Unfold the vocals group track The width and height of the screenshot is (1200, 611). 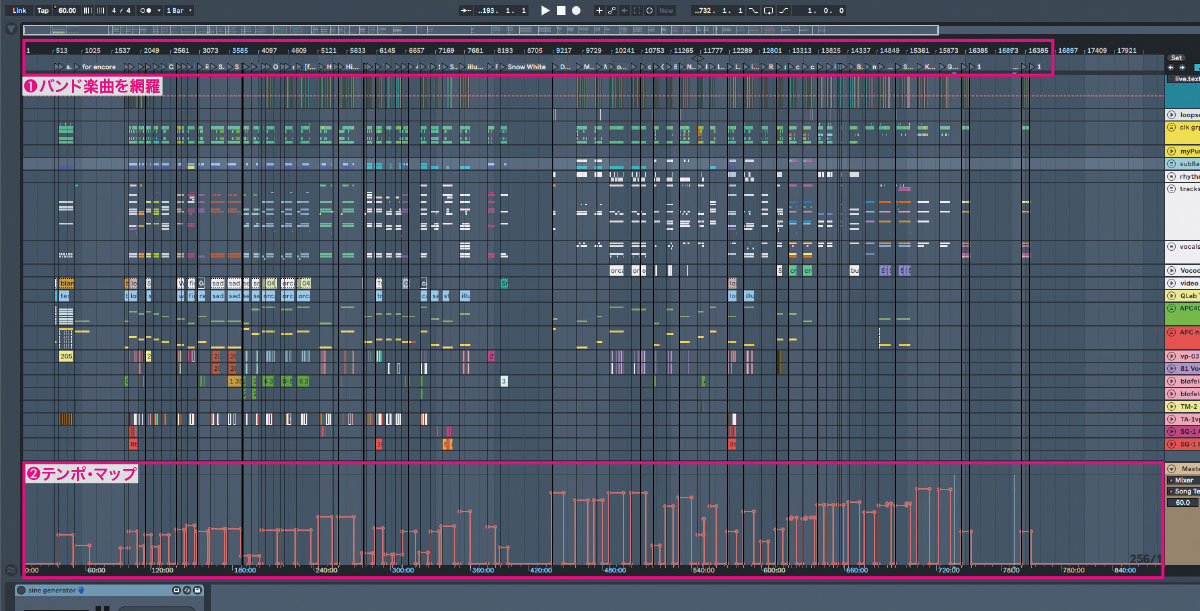click(1172, 246)
